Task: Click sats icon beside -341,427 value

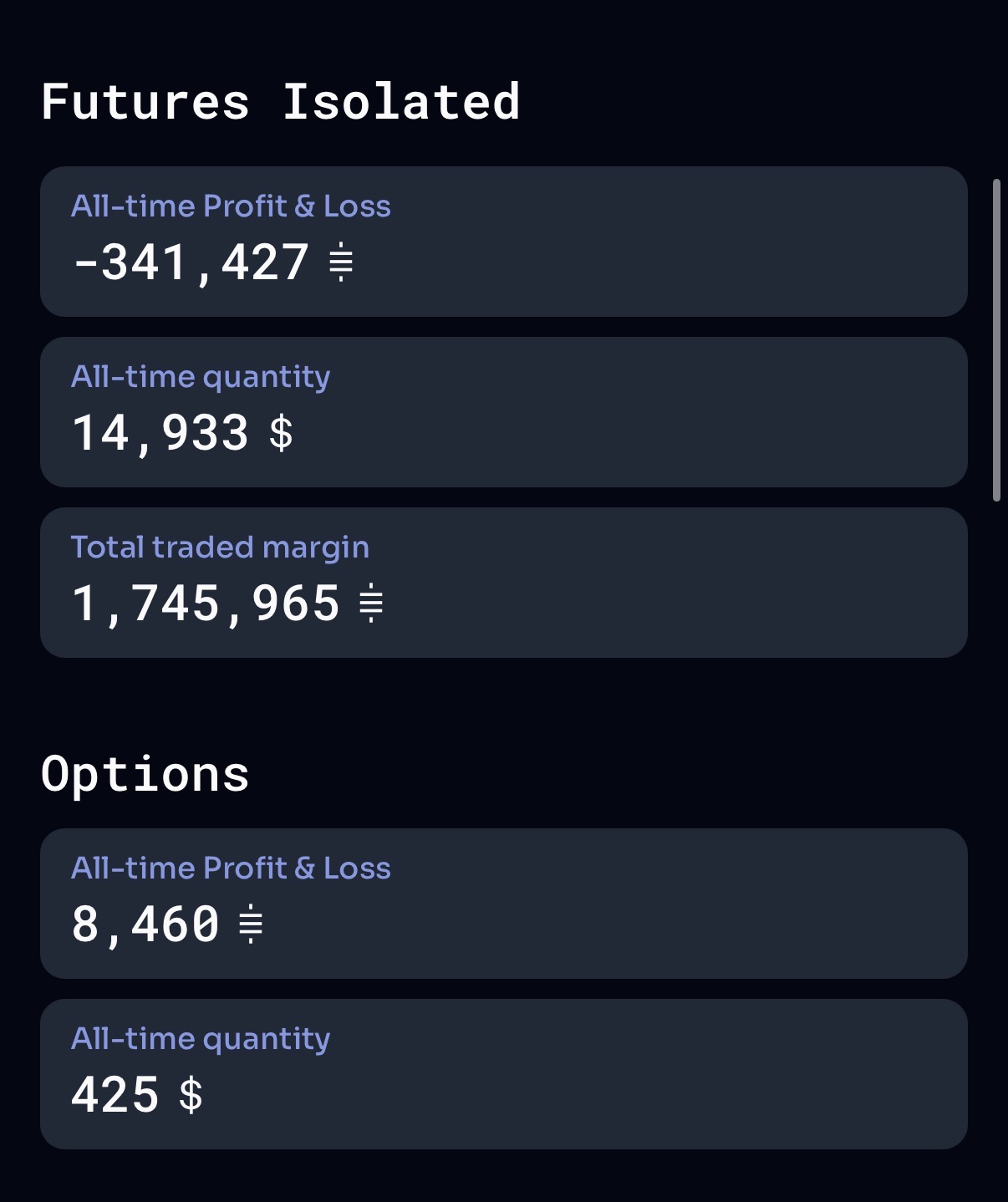Action: coord(341,262)
